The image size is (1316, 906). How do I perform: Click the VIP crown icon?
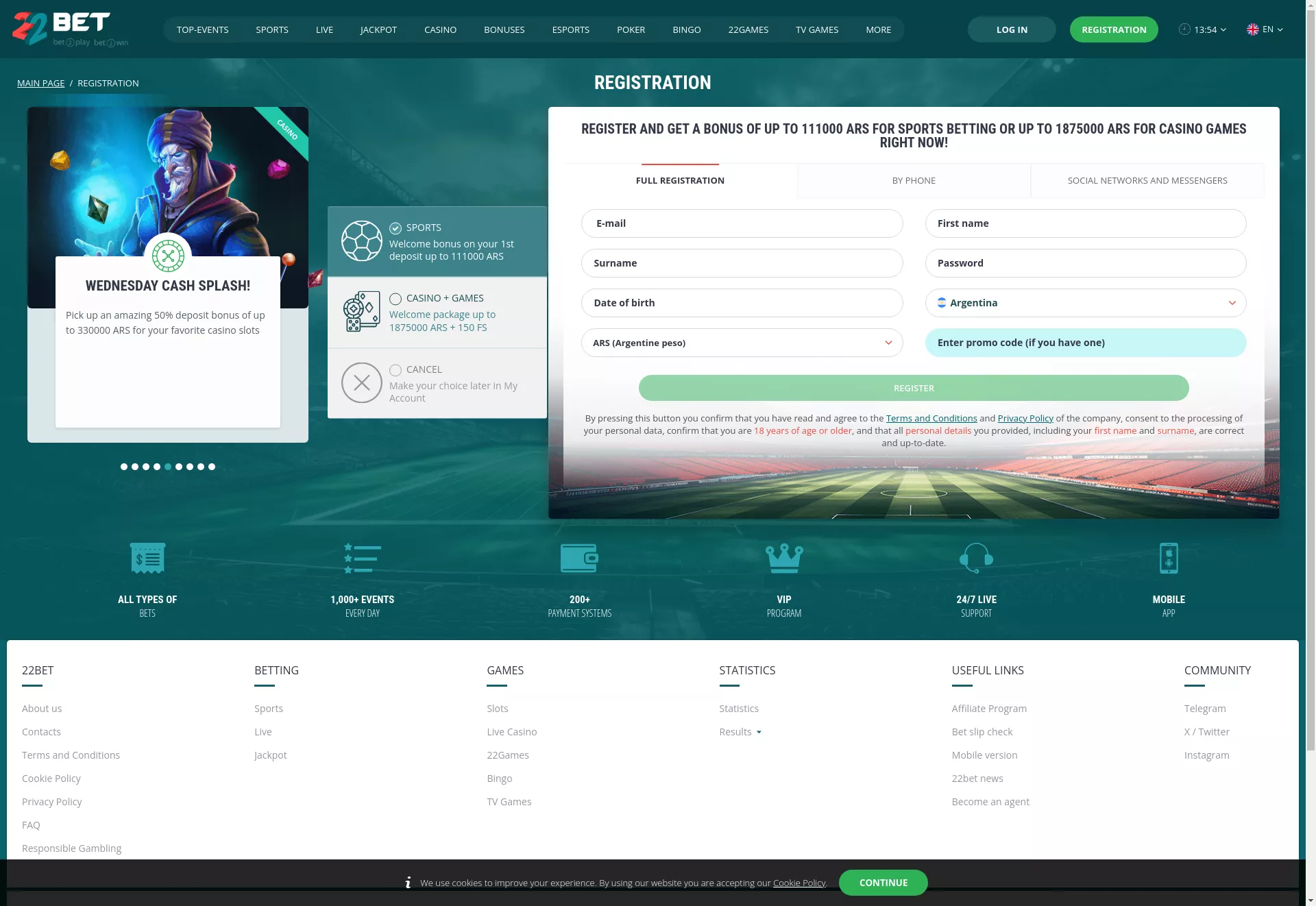(784, 558)
